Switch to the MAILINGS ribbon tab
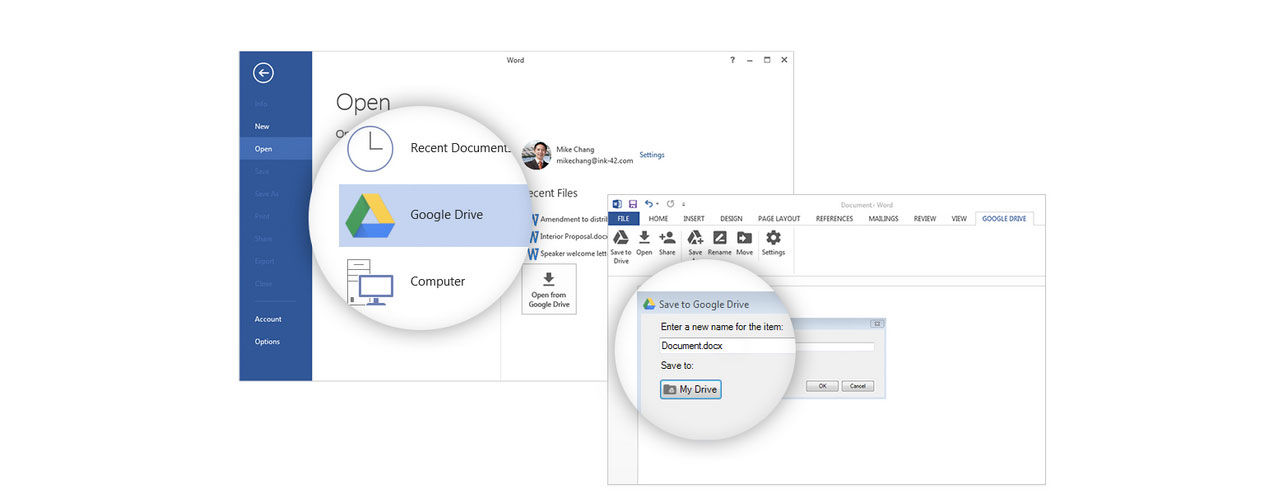Viewport: 1280px width, 496px height. coord(883,218)
